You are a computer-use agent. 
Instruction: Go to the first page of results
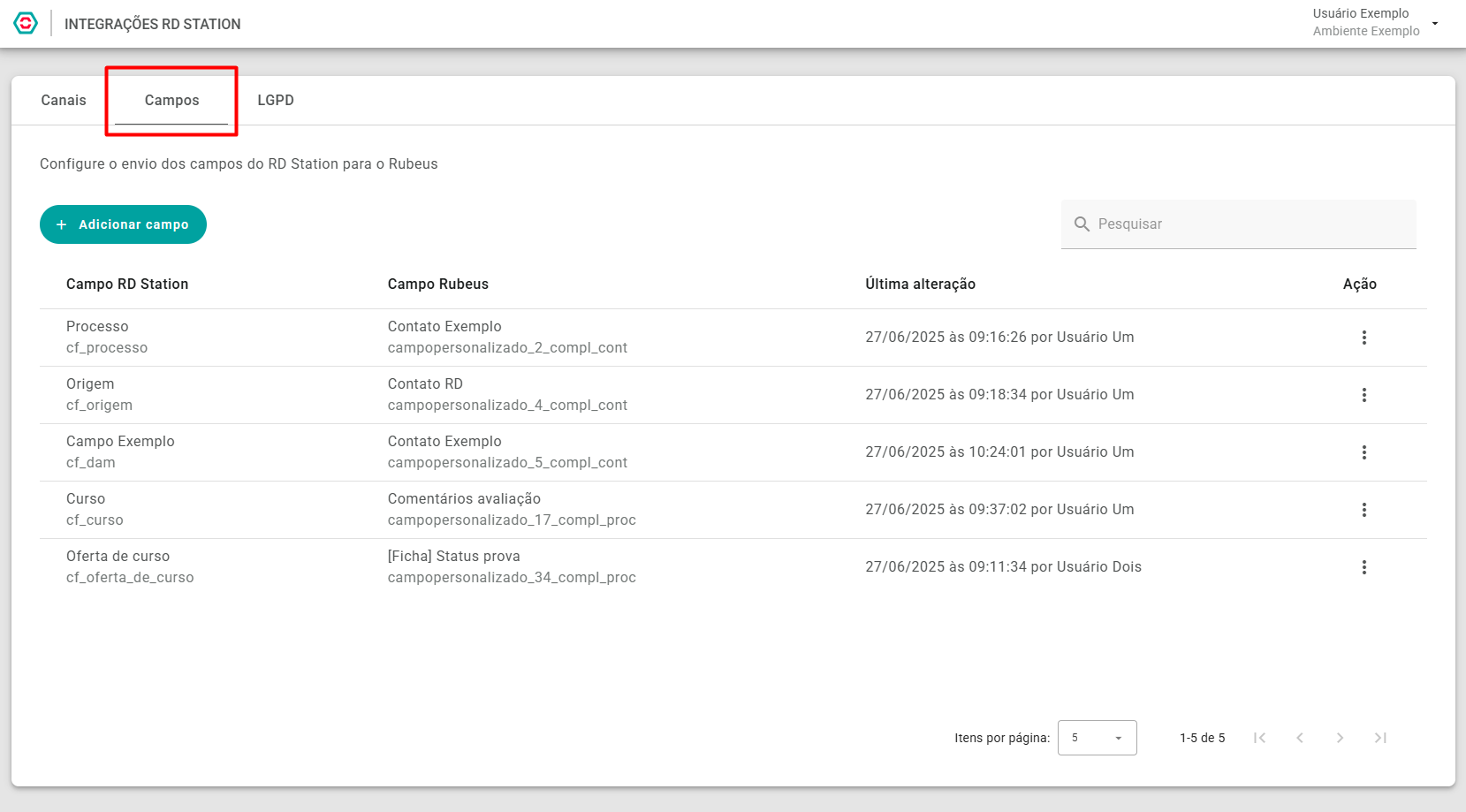[1259, 738]
